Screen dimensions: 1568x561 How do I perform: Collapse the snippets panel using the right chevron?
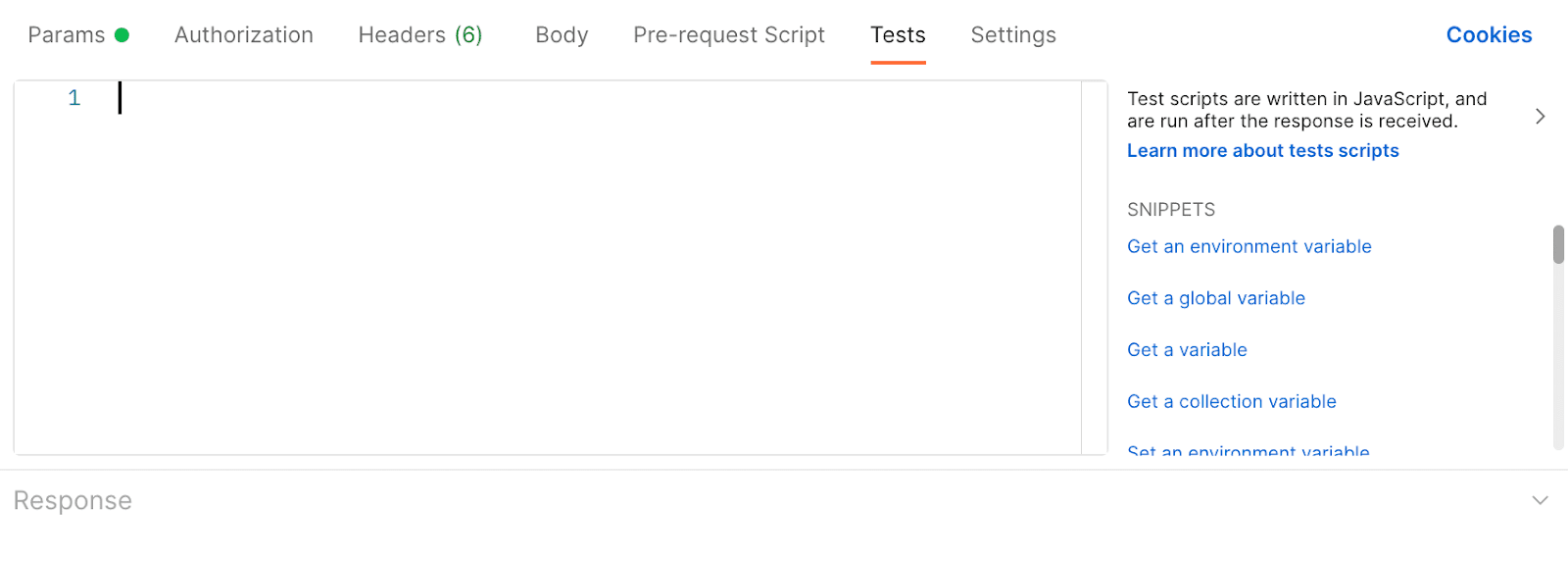1540,116
